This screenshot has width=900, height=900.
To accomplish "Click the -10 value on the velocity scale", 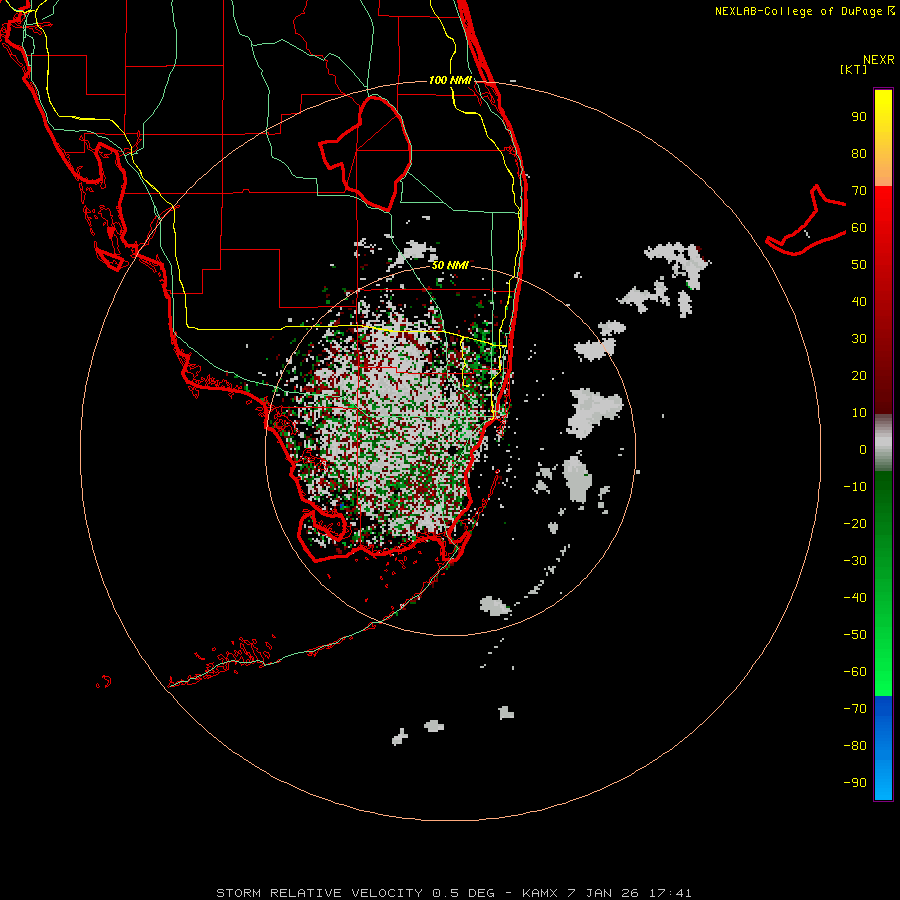I will pos(855,487).
